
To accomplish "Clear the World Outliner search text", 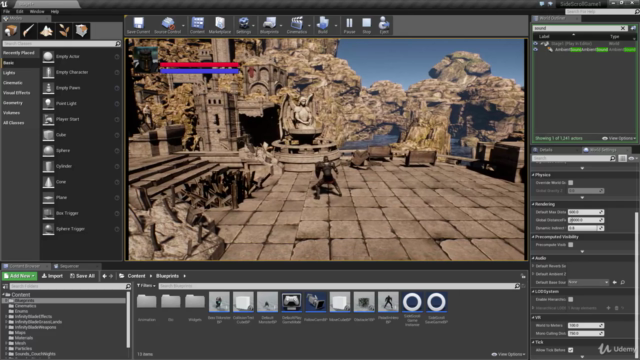I will point(623,28).
